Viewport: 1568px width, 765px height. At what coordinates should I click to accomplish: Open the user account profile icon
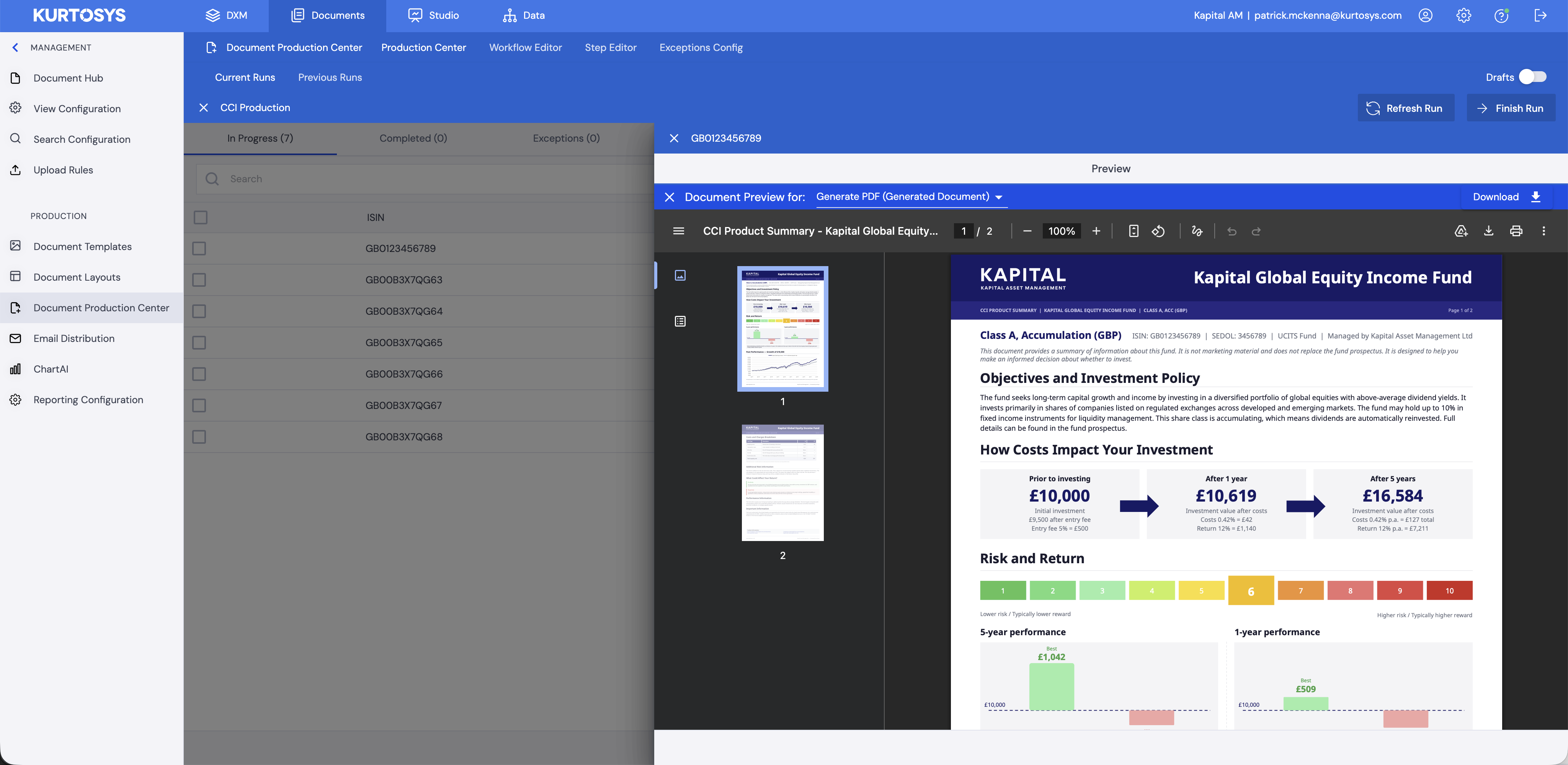[1425, 15]
